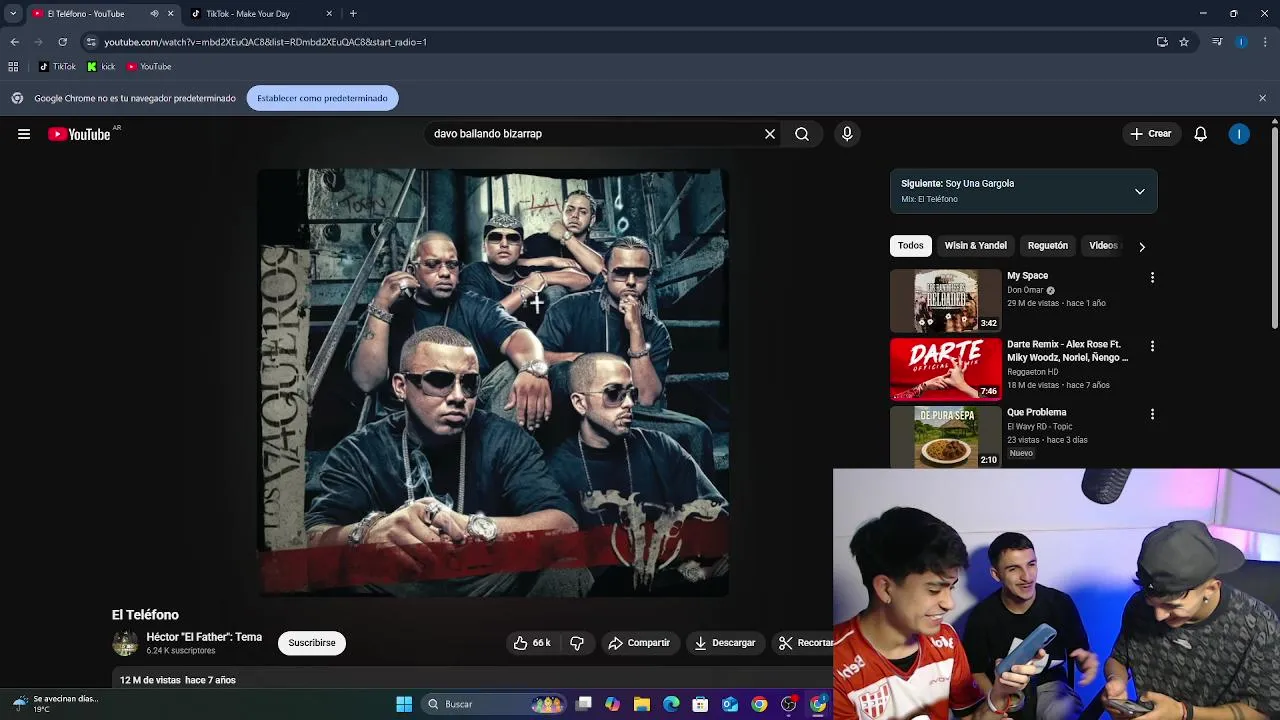View site information icon in address bar

(x=91, y=42)
